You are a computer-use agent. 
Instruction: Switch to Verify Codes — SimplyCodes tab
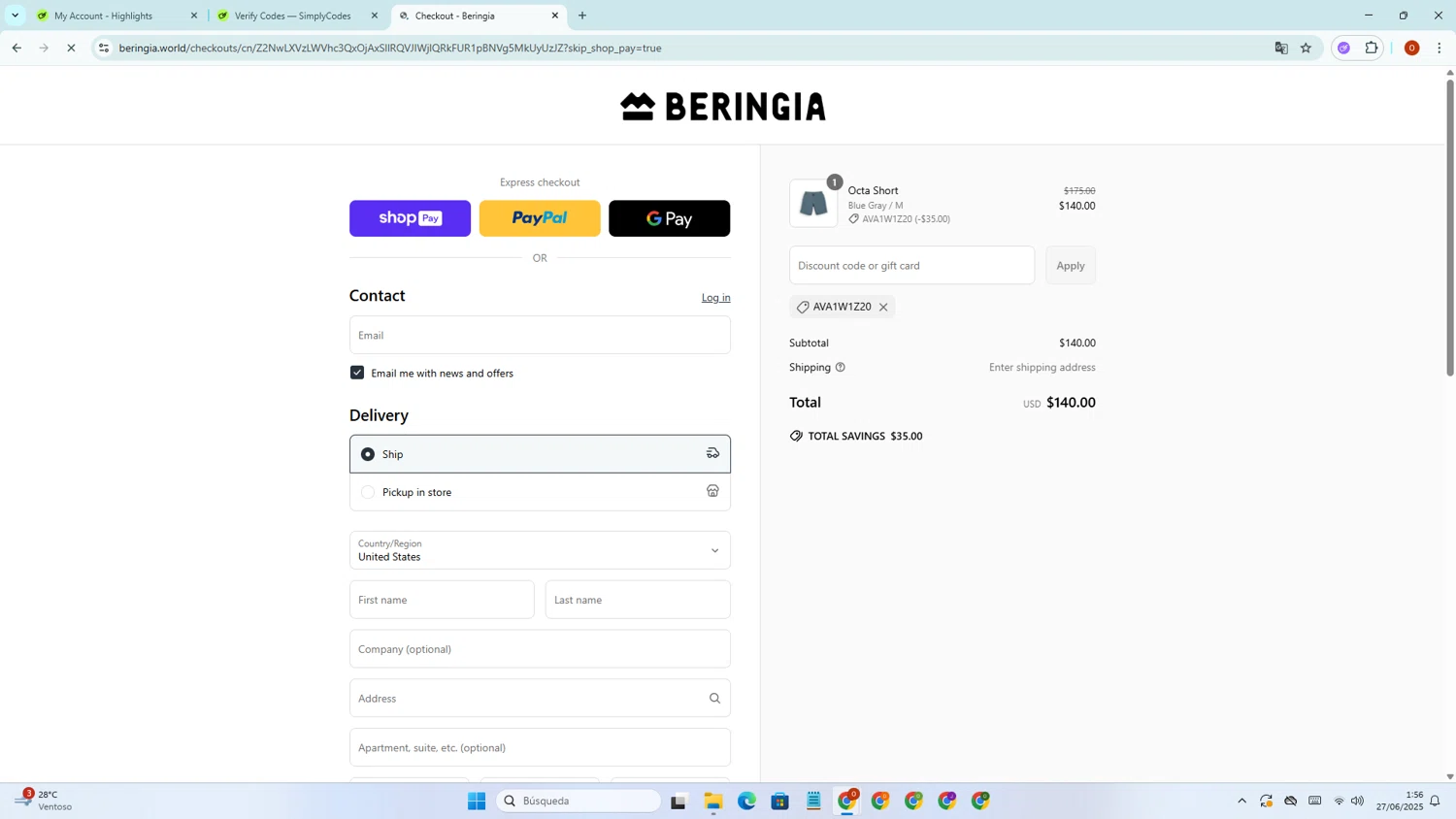(297, 16)
